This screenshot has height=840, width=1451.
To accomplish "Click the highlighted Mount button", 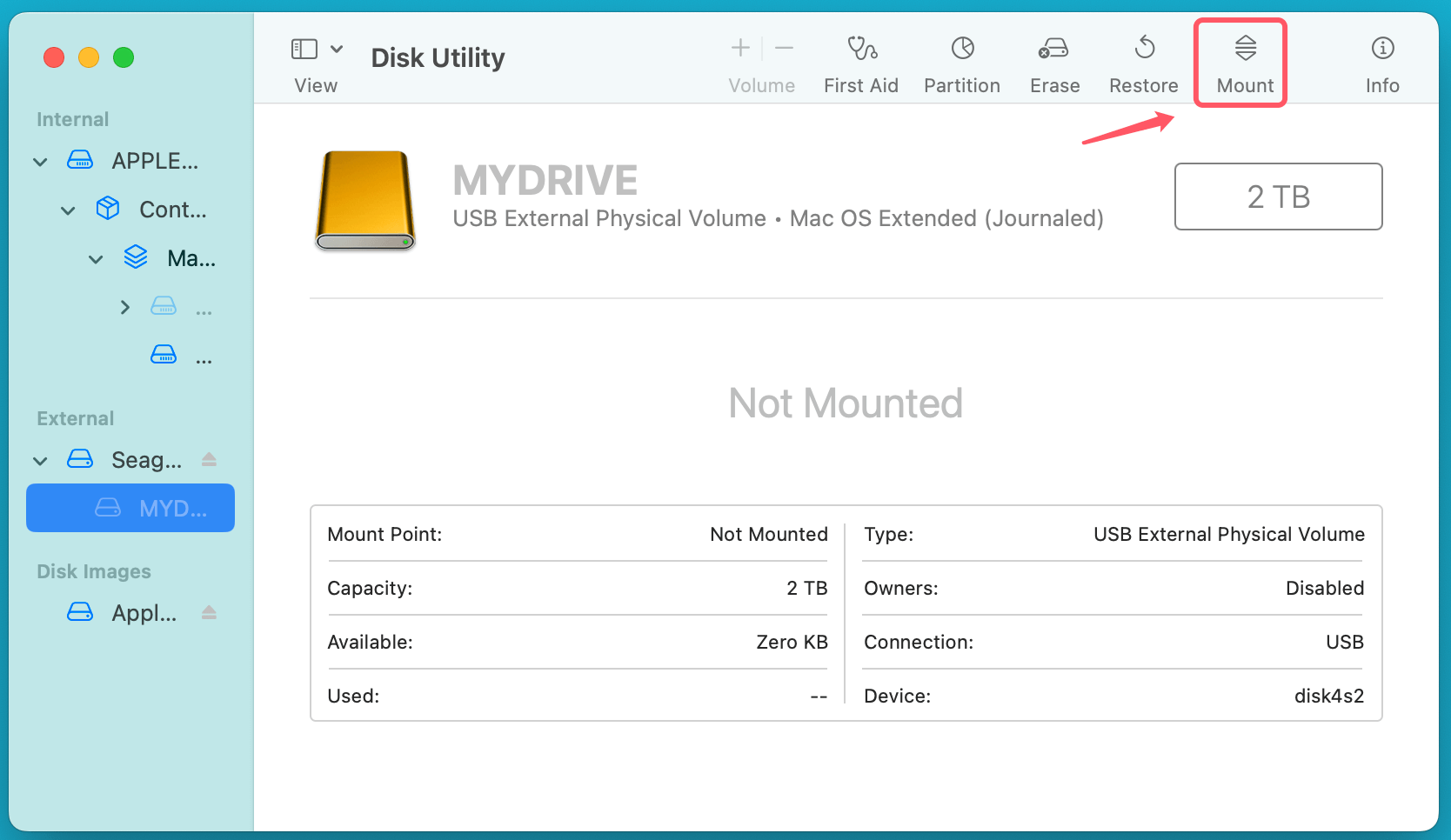I will point(1243,61).
